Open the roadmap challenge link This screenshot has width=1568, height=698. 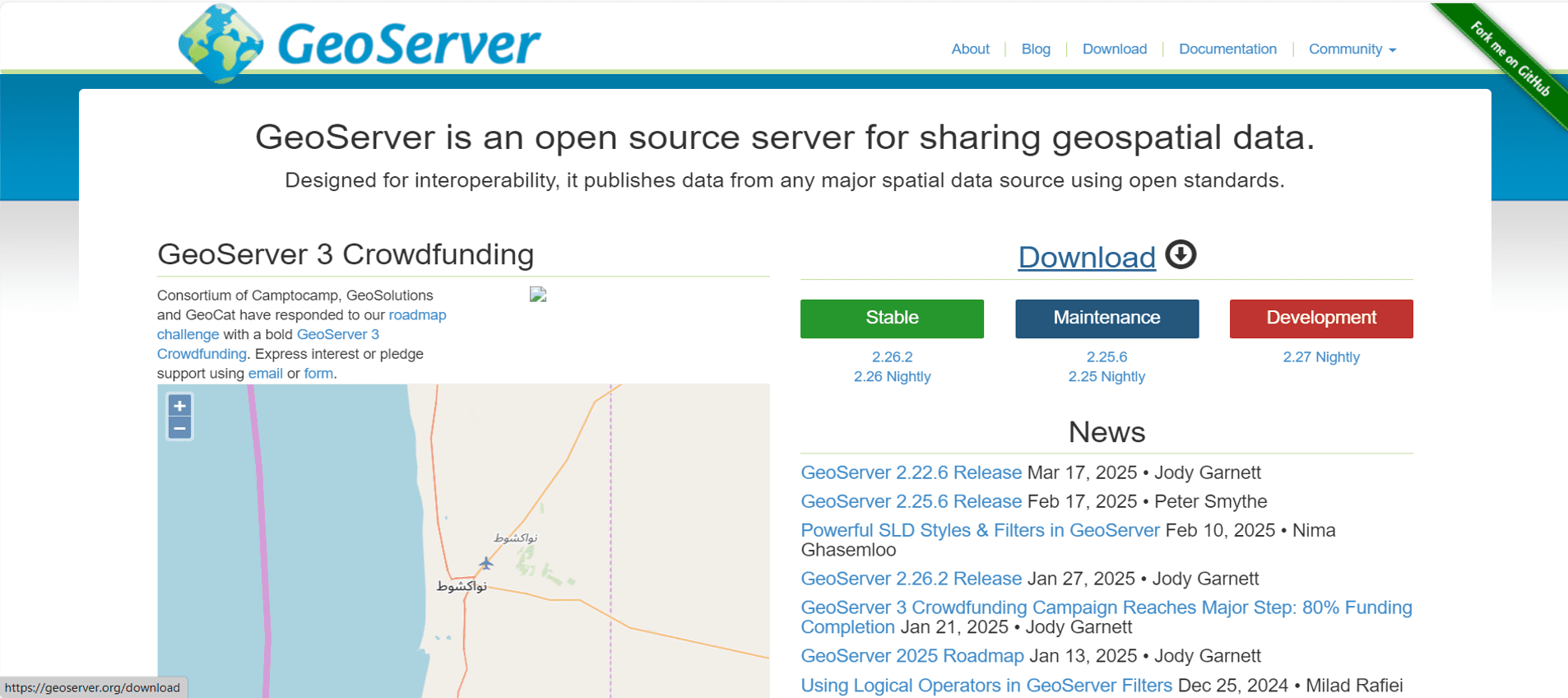point(417,315)
